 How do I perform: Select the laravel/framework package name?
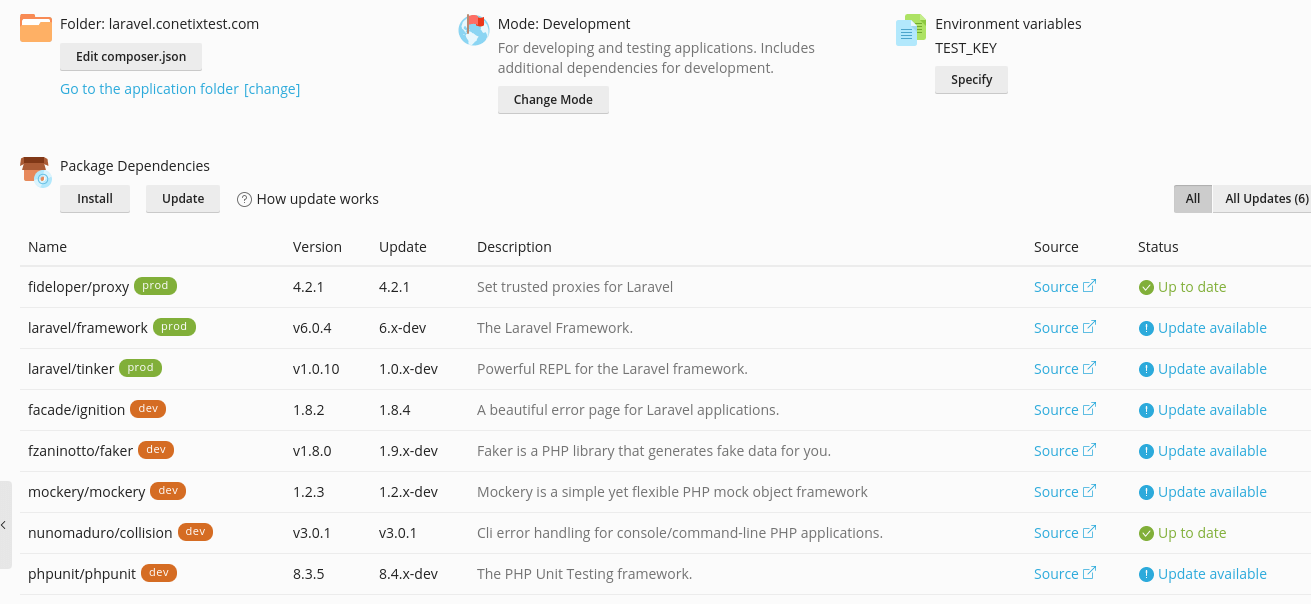(88, 328)
